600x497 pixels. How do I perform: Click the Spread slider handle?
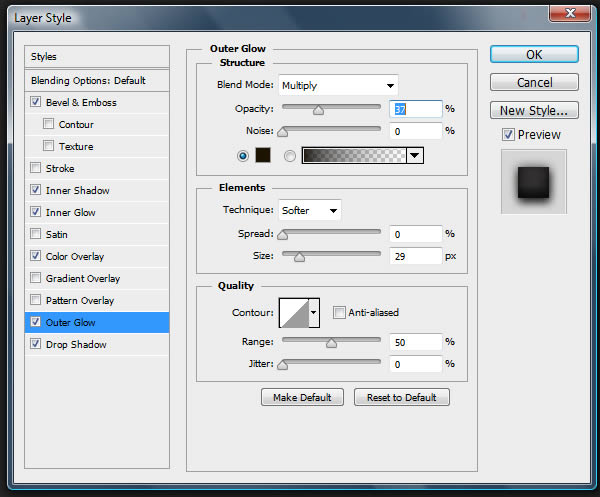click(x=282, y=235)
